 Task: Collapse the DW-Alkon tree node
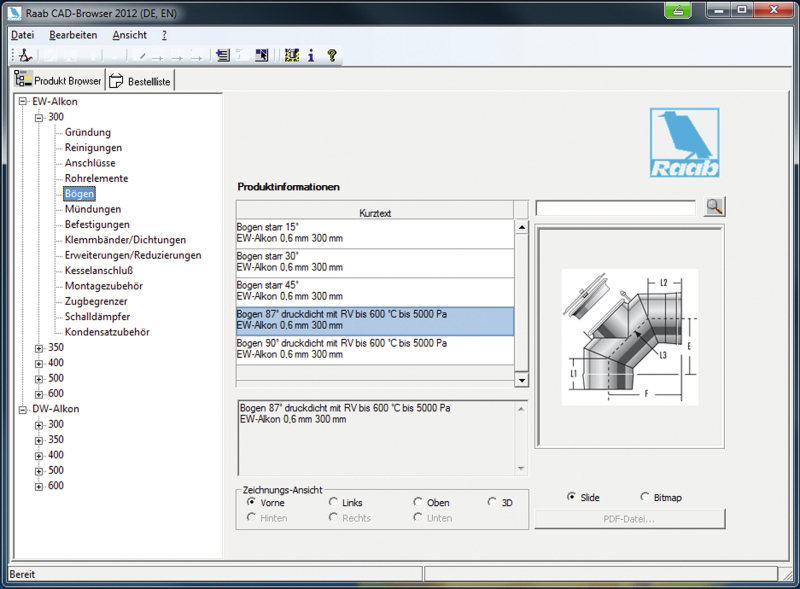click(x=22, y=409)
